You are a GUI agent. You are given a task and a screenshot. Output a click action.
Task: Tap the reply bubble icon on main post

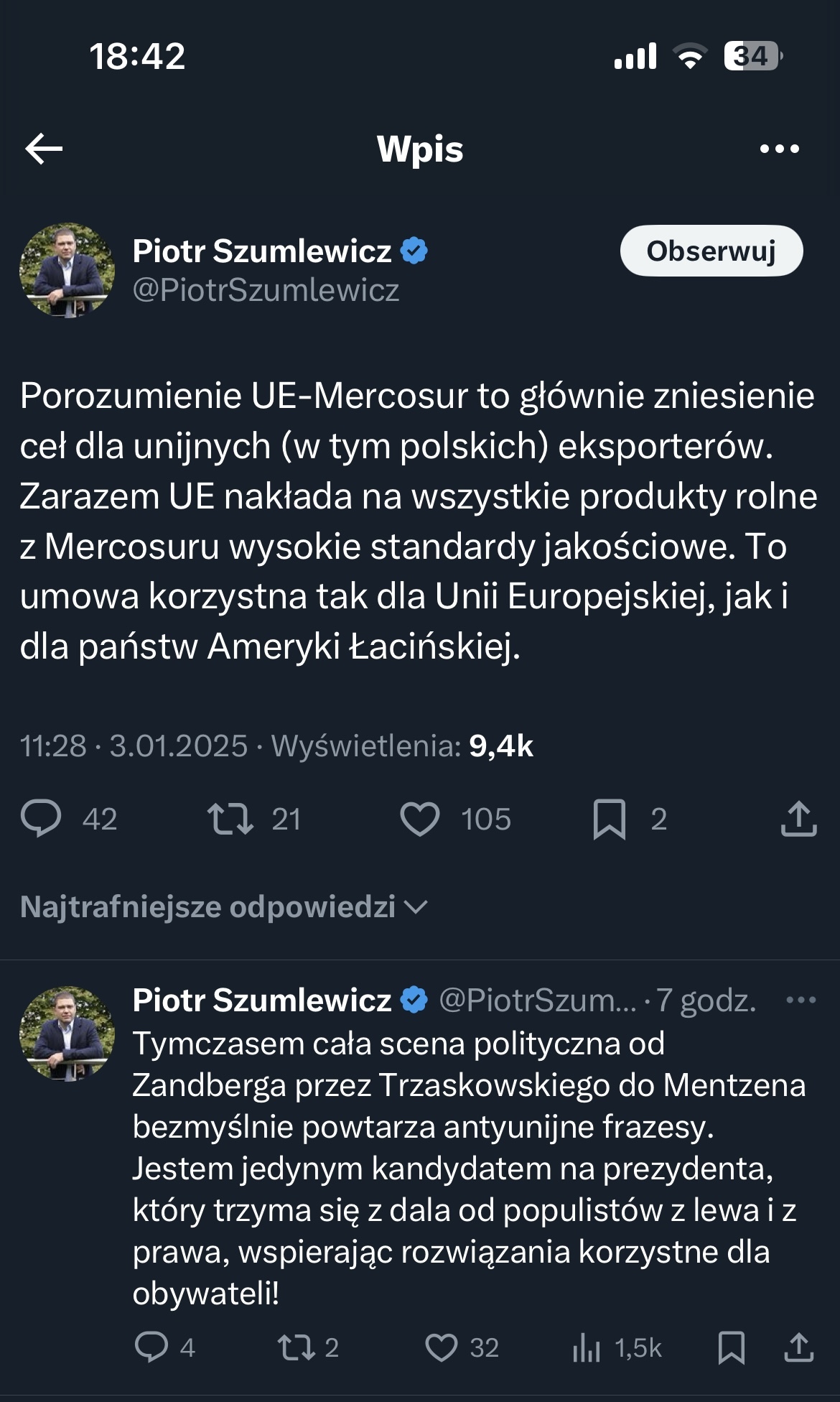[x=41, y=819]
